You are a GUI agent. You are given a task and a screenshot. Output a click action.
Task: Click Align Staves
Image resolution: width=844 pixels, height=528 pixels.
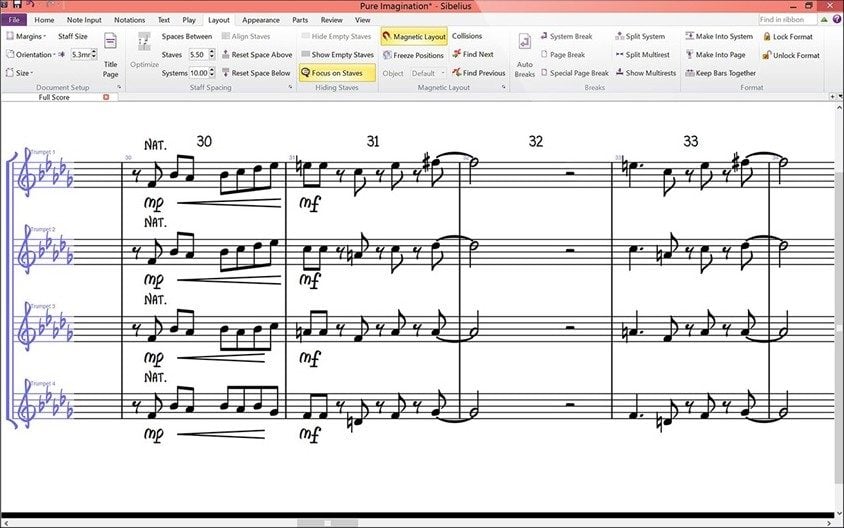point(246,37)
